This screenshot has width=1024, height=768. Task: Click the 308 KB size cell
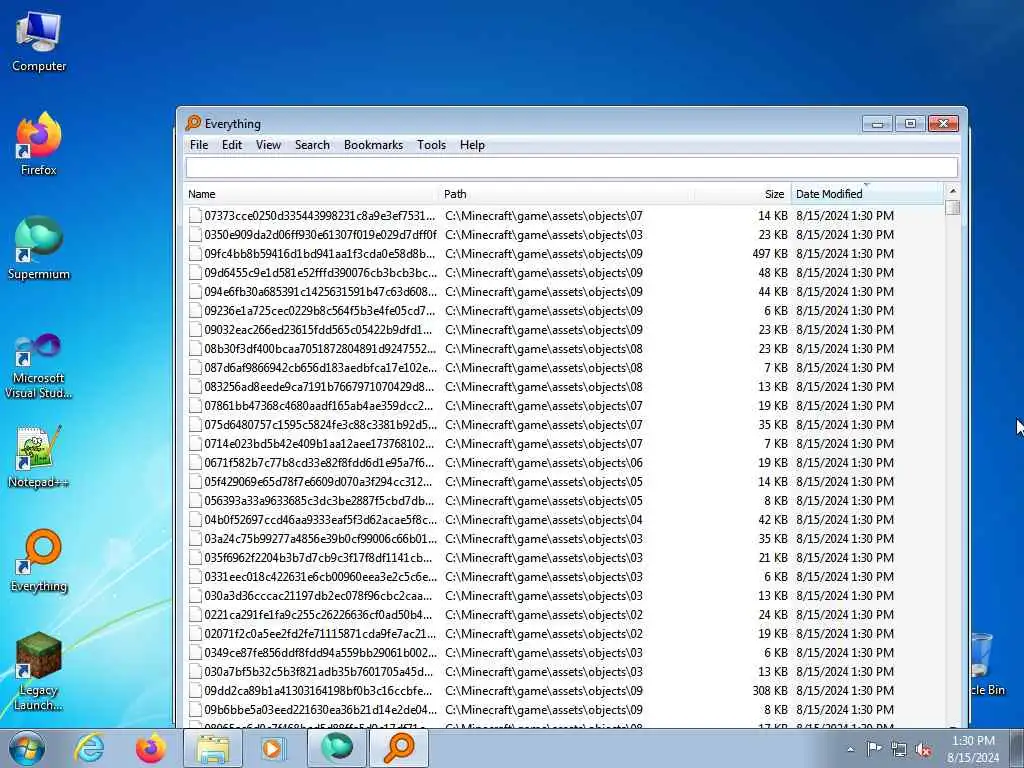point(769,690)
